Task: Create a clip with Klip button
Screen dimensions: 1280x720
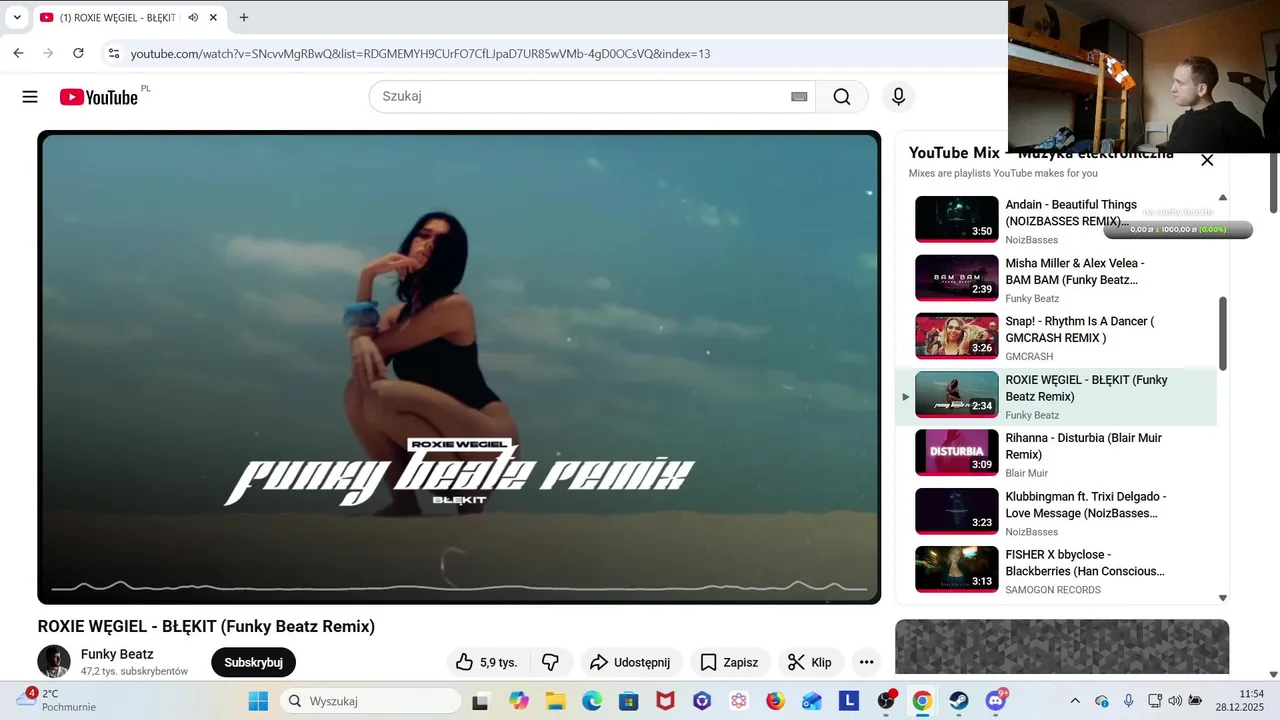Action: click(810, 662)
